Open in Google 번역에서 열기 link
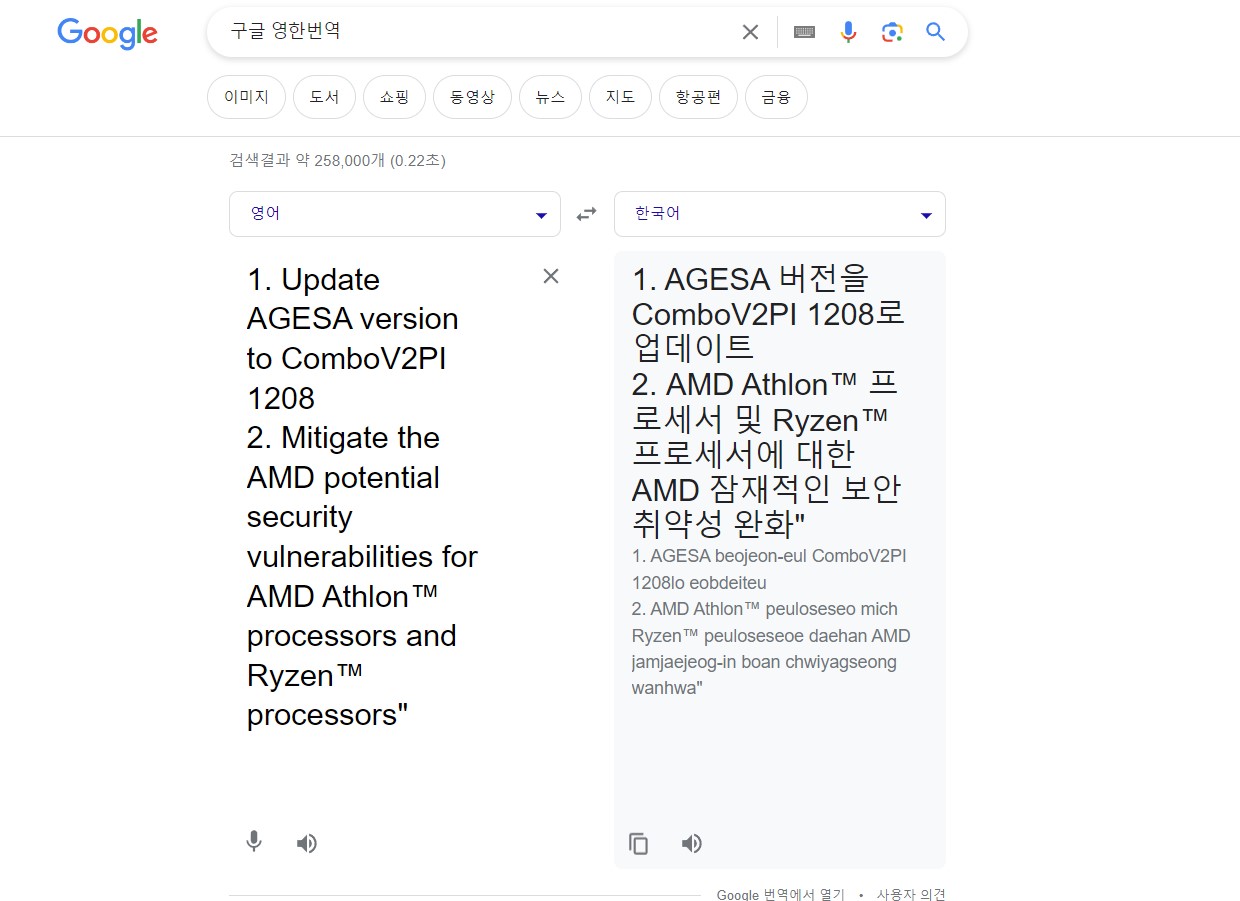This screenshot has height=901, width=1240. click(780, 894)
